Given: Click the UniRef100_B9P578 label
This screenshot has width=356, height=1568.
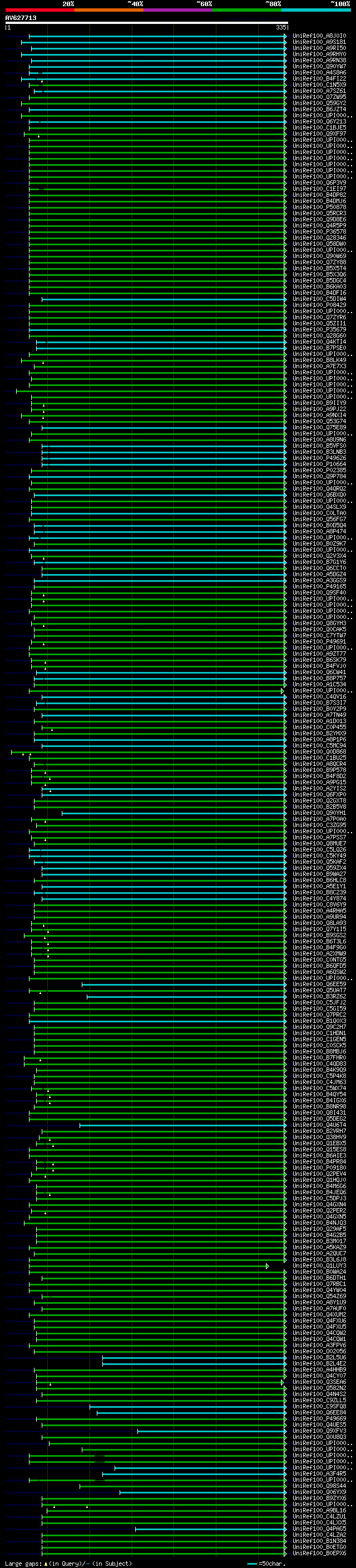Looking at the screenshot, I should pyautogui.click(x=319, y=770).
